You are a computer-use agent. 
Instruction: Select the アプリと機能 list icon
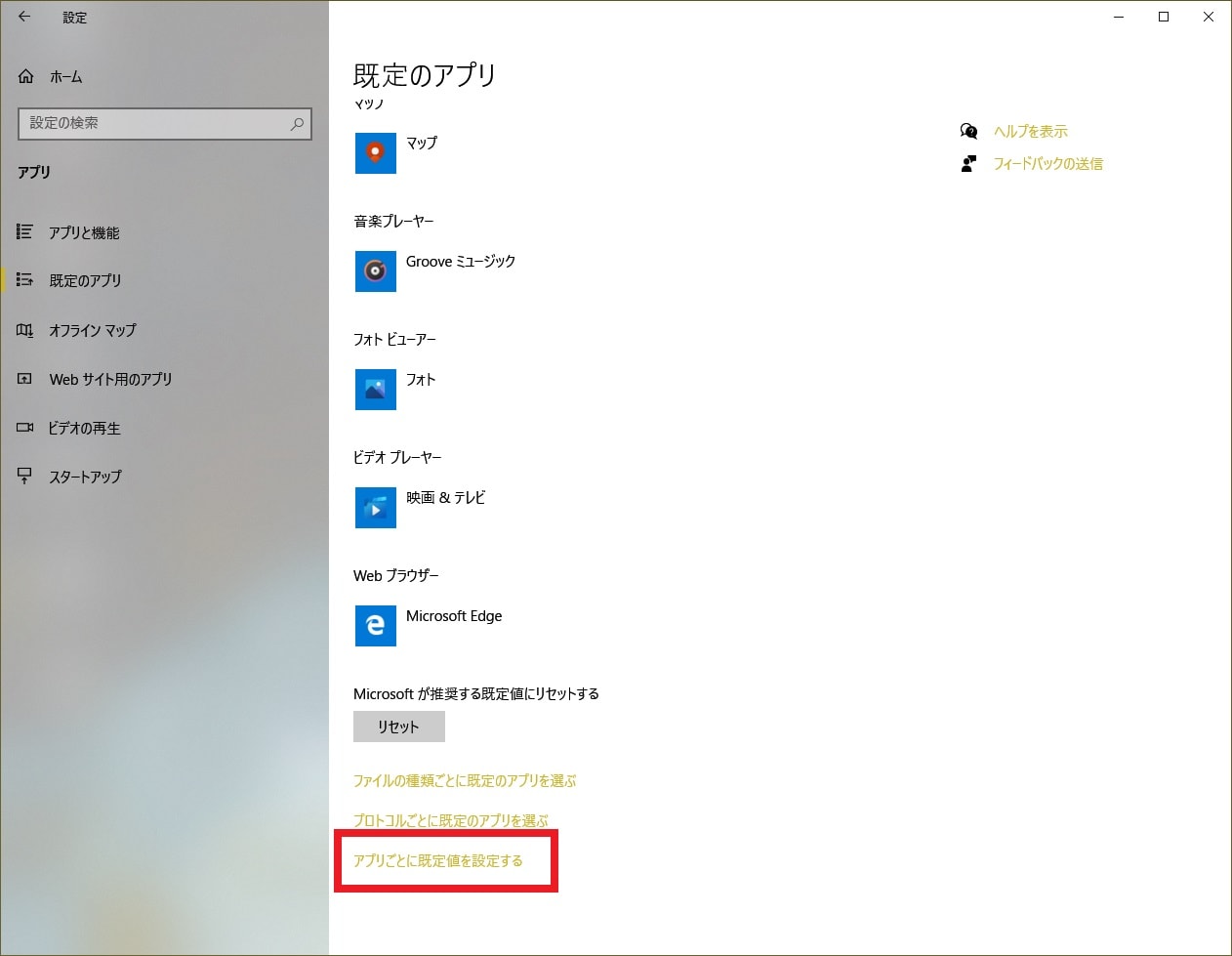tap(25, 231)
